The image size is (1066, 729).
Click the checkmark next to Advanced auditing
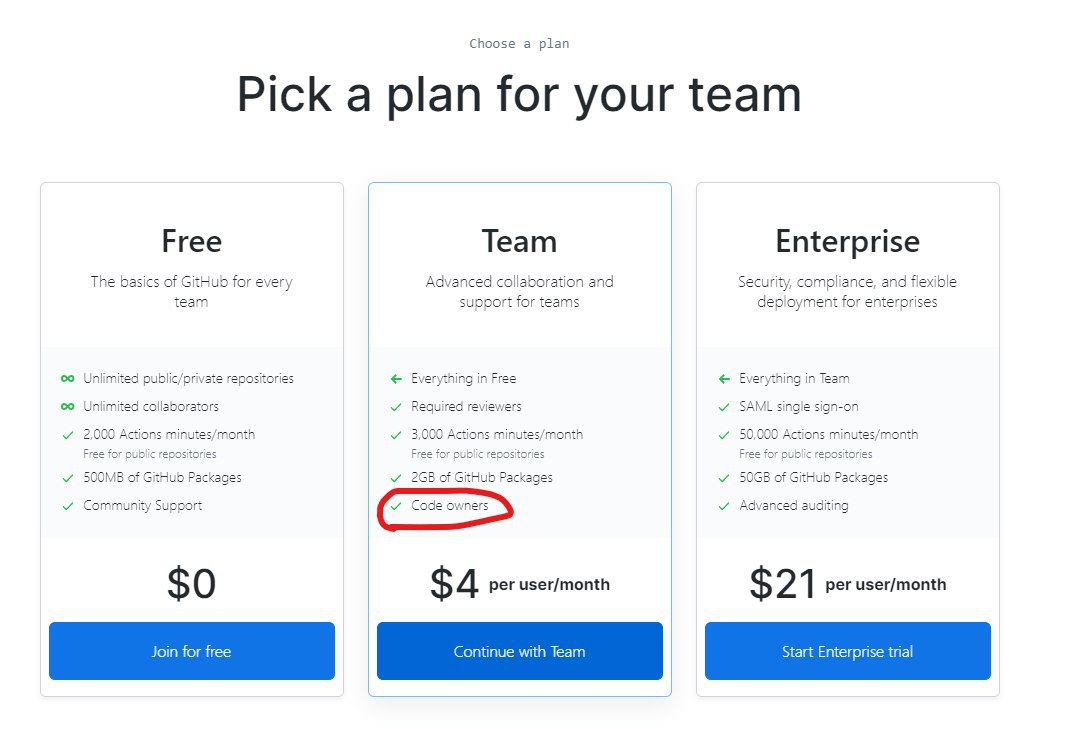coord(724,506)
